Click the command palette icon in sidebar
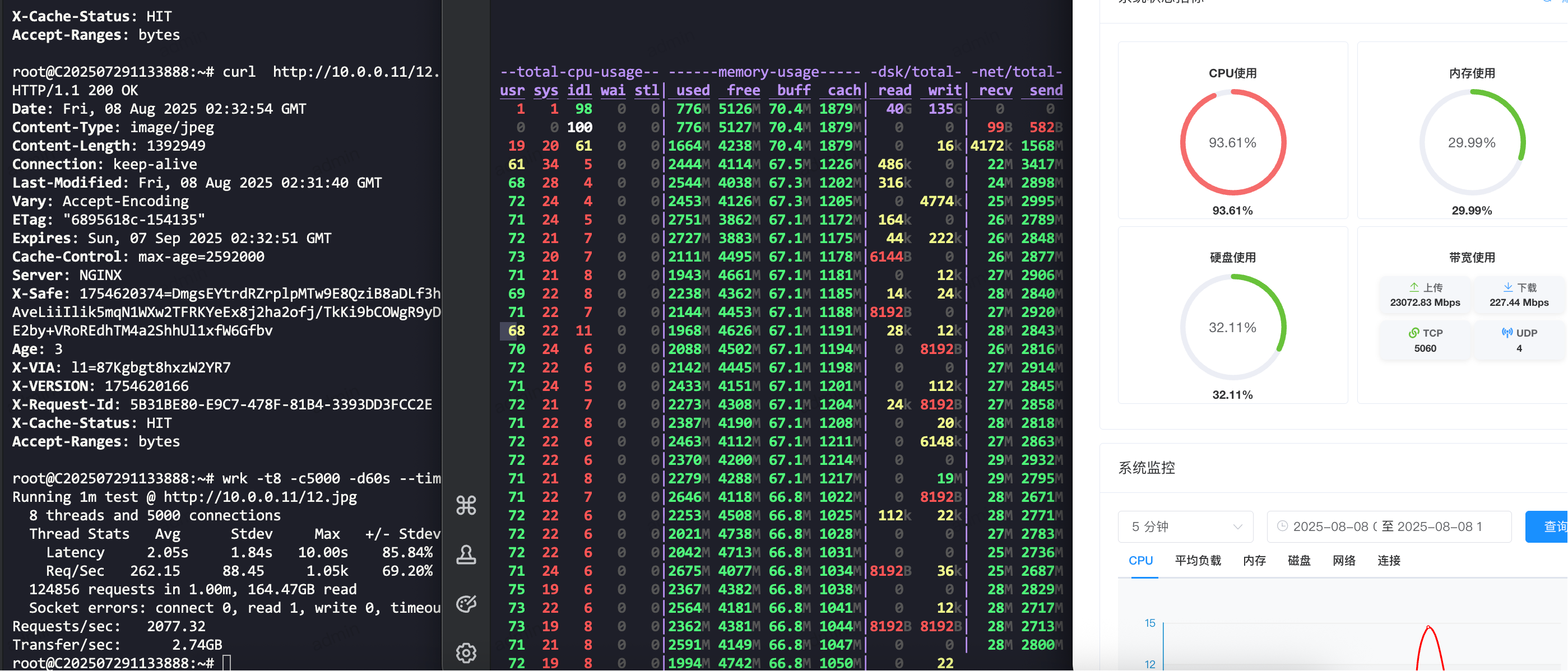The width and height of the screenshot is (1568, 671). click(x=466, y=505)
